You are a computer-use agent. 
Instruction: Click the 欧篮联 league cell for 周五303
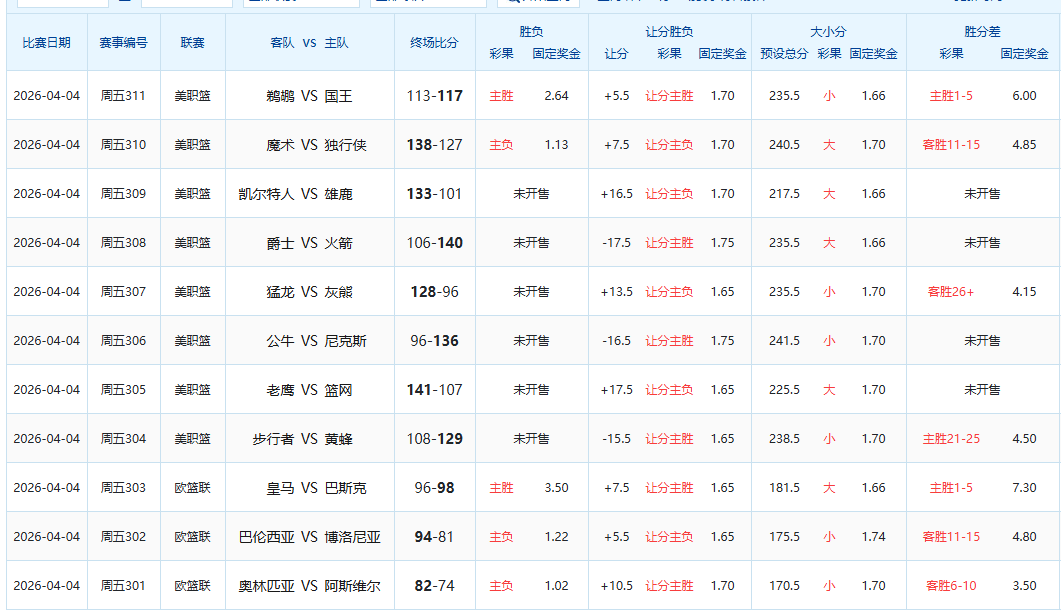coord(192,488)
